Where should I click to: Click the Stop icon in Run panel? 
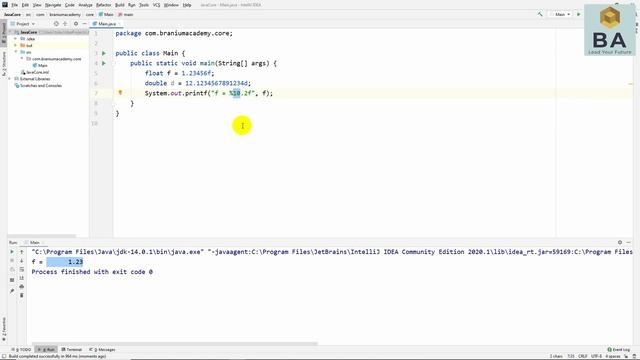point(12,260)
